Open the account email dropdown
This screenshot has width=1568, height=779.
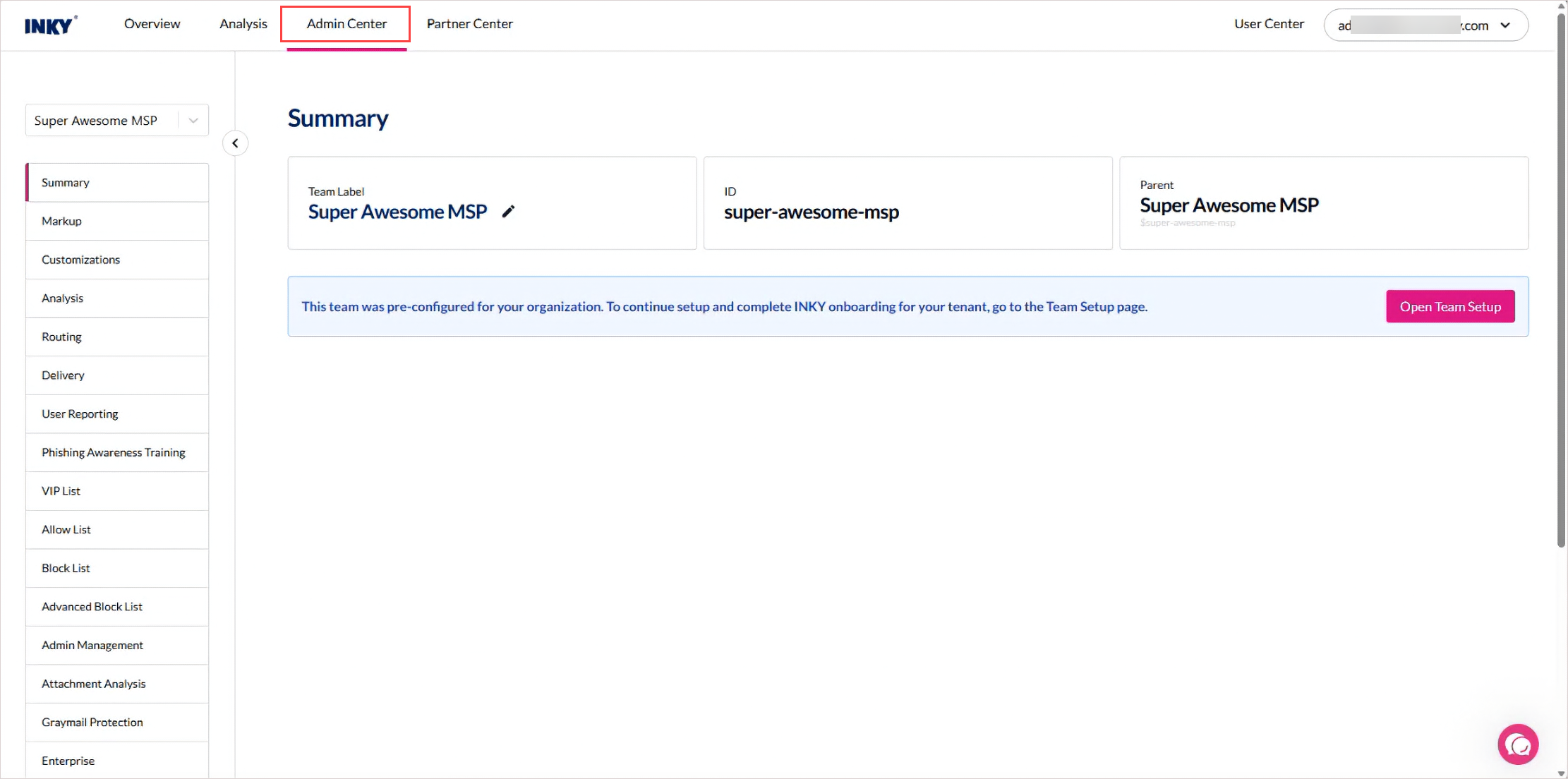[1425, 25]
